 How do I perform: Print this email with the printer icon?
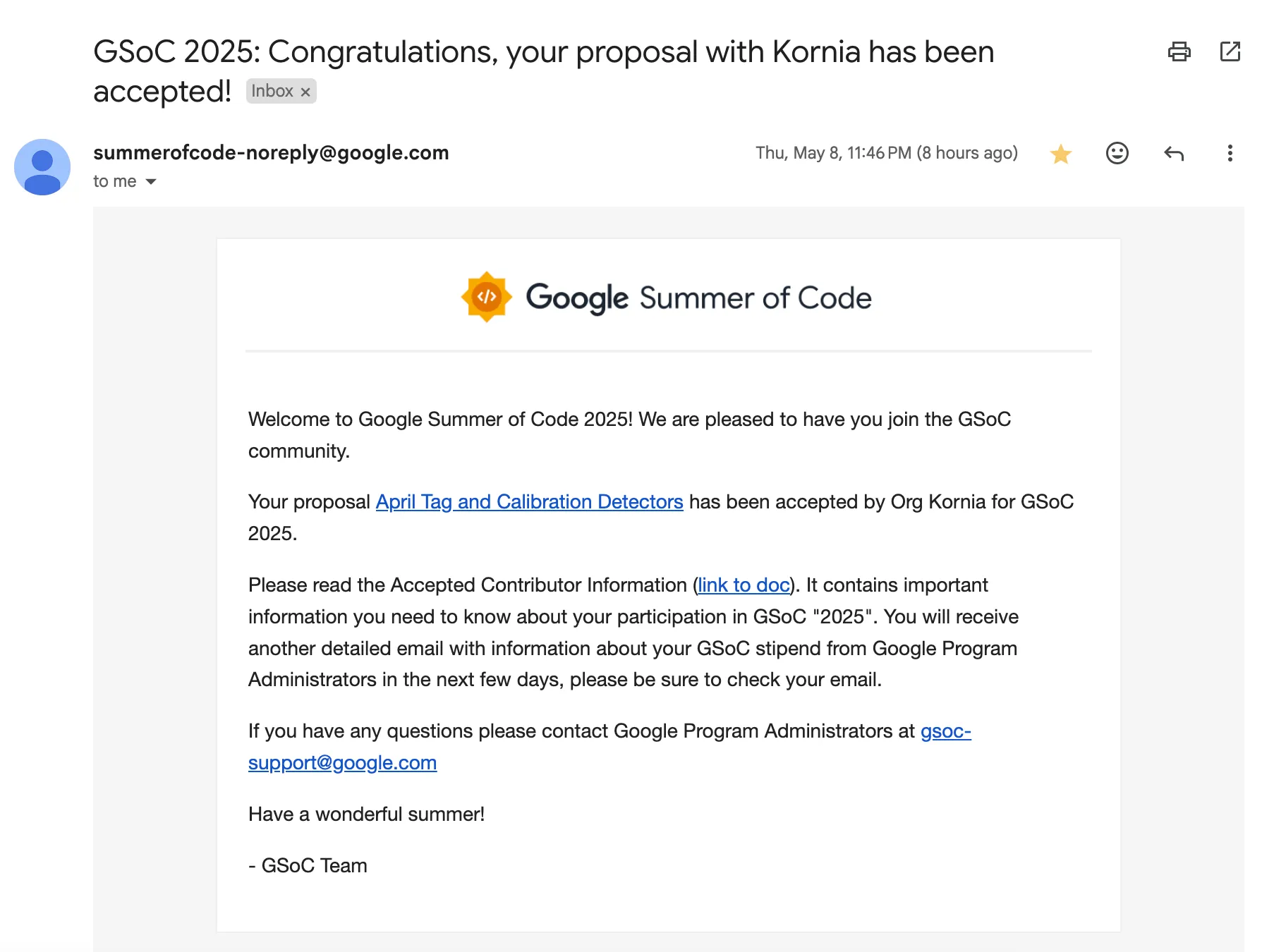(x=1179, y=51)
